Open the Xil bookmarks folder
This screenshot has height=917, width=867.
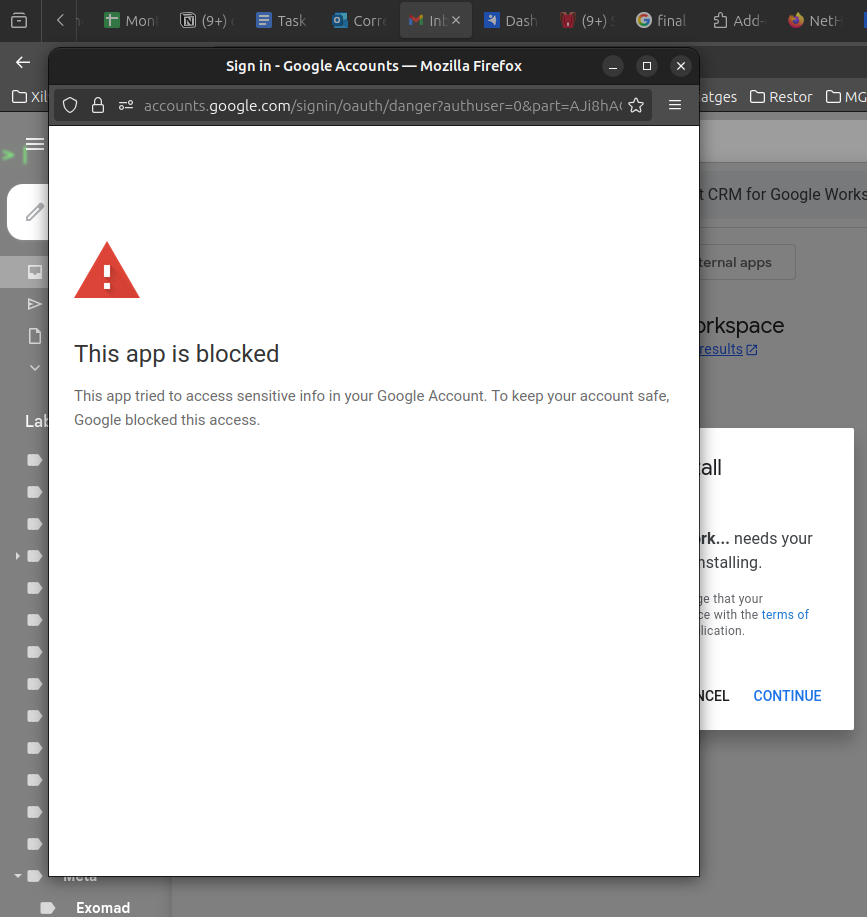click(29, 96)
